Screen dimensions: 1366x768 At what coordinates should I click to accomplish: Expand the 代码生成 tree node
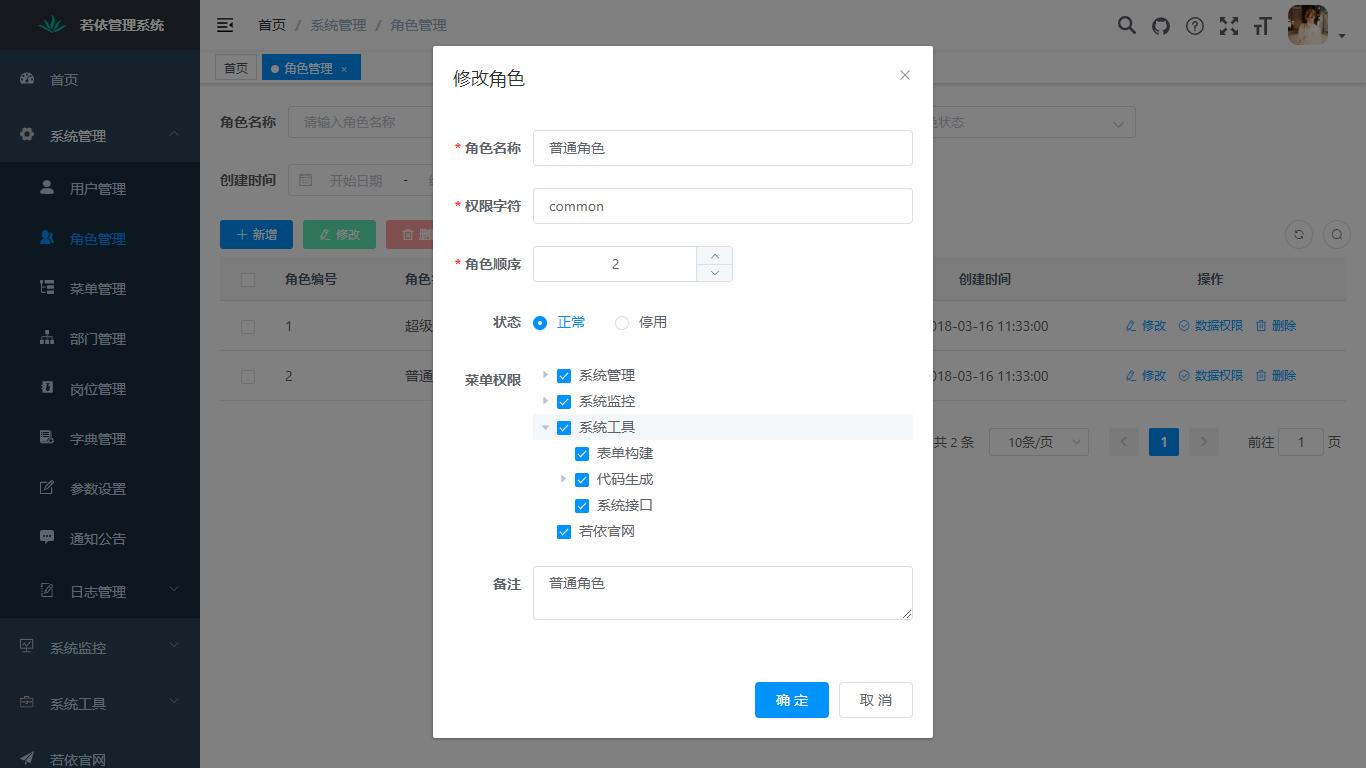point(563,479)
